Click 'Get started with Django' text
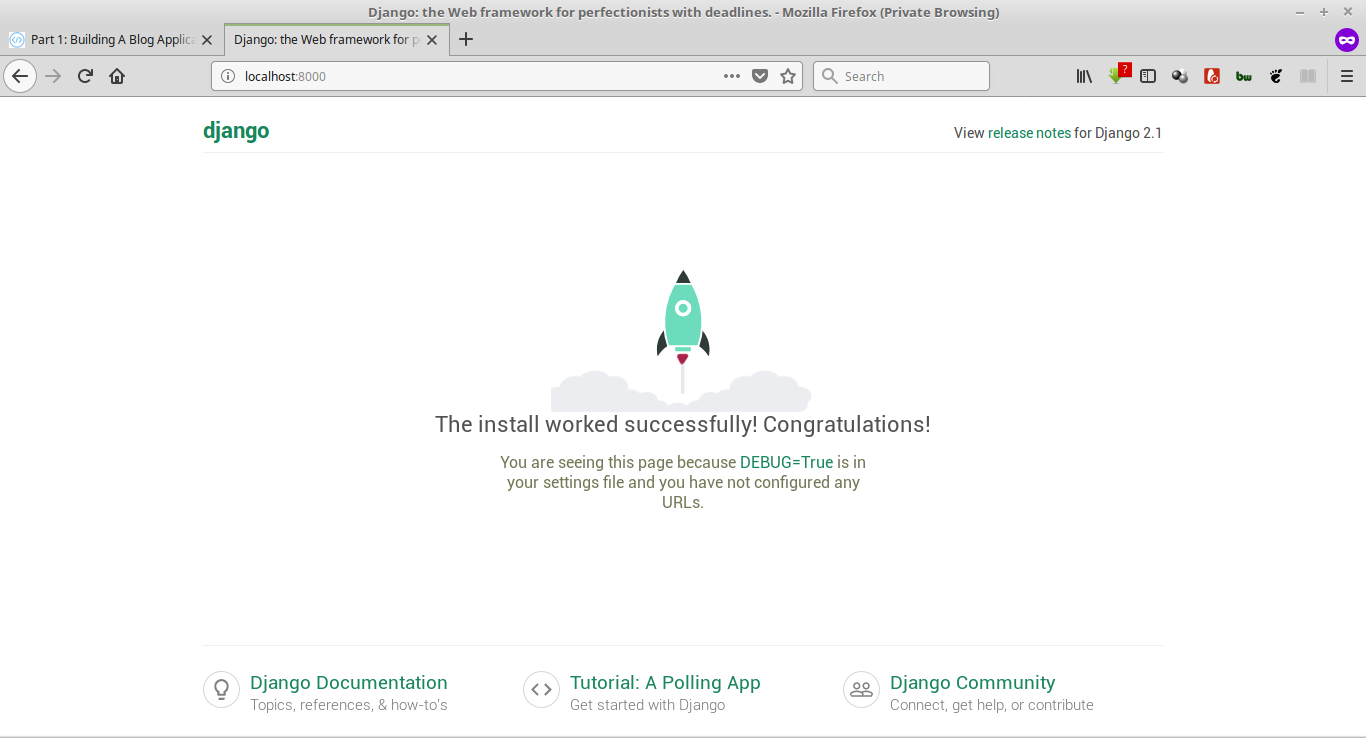Viewport: 1366px width, 738px height. pyautogui.click(x=648, y=705)
